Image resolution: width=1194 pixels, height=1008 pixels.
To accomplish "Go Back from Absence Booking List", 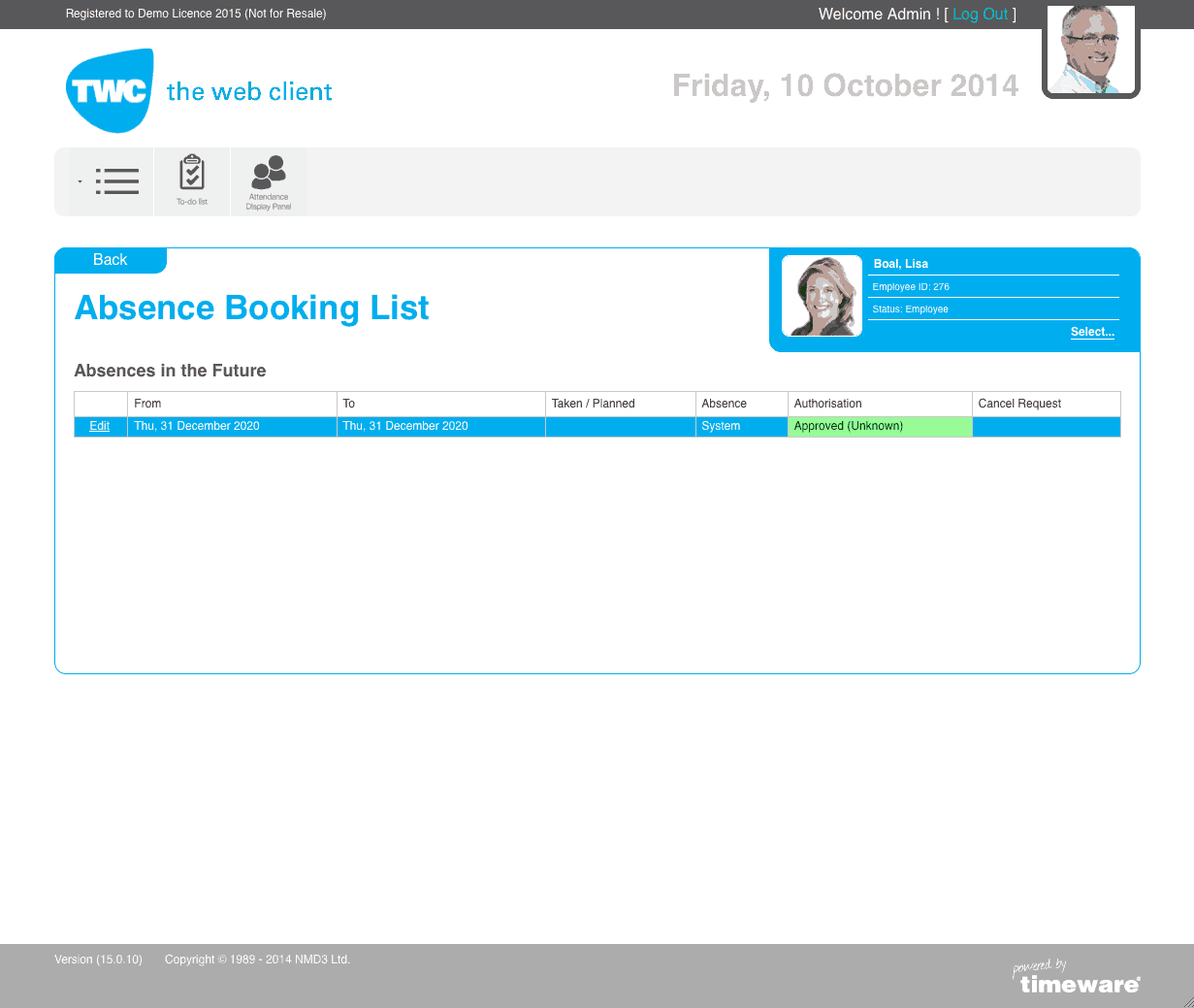I will coord(111,260).
